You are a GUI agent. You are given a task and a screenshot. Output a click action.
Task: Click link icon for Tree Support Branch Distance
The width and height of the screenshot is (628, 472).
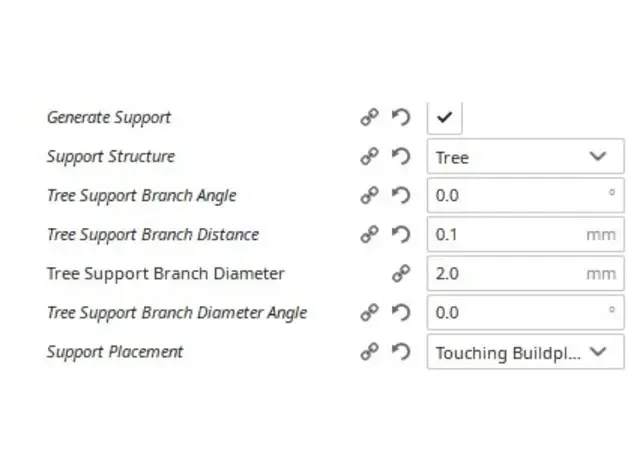[370, 234]
